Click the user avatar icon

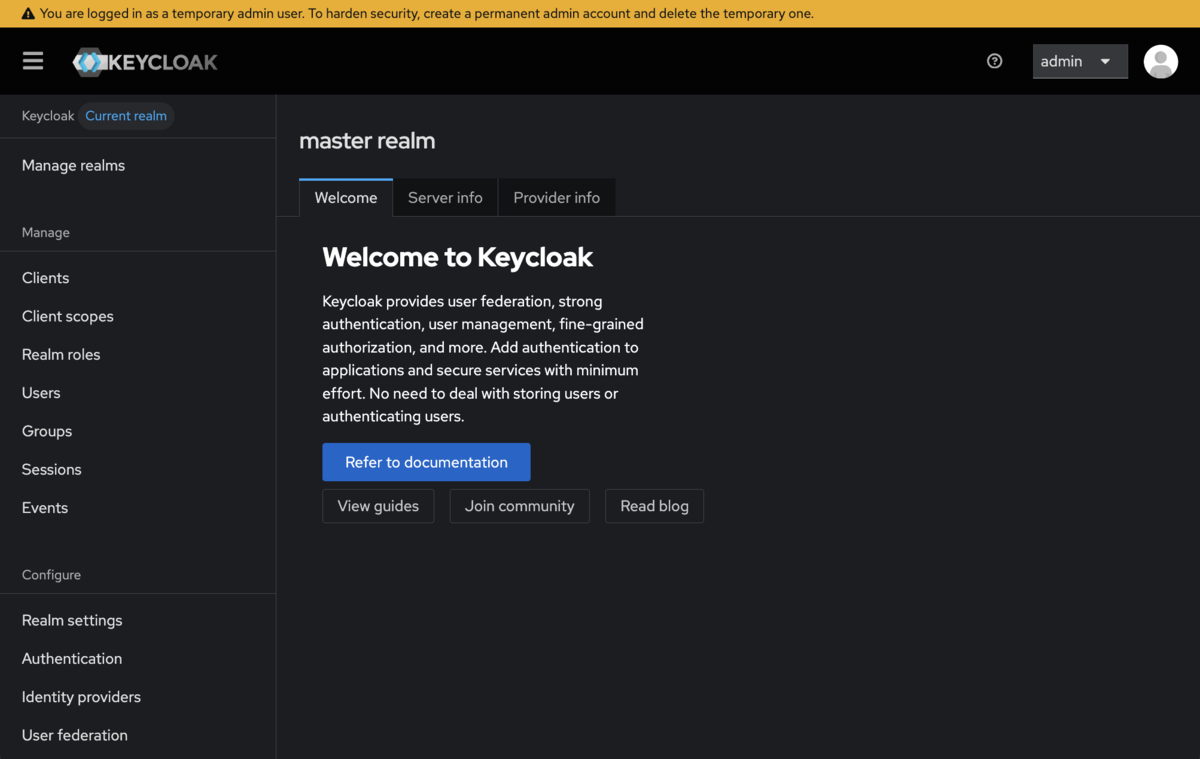click(1160, 61)
